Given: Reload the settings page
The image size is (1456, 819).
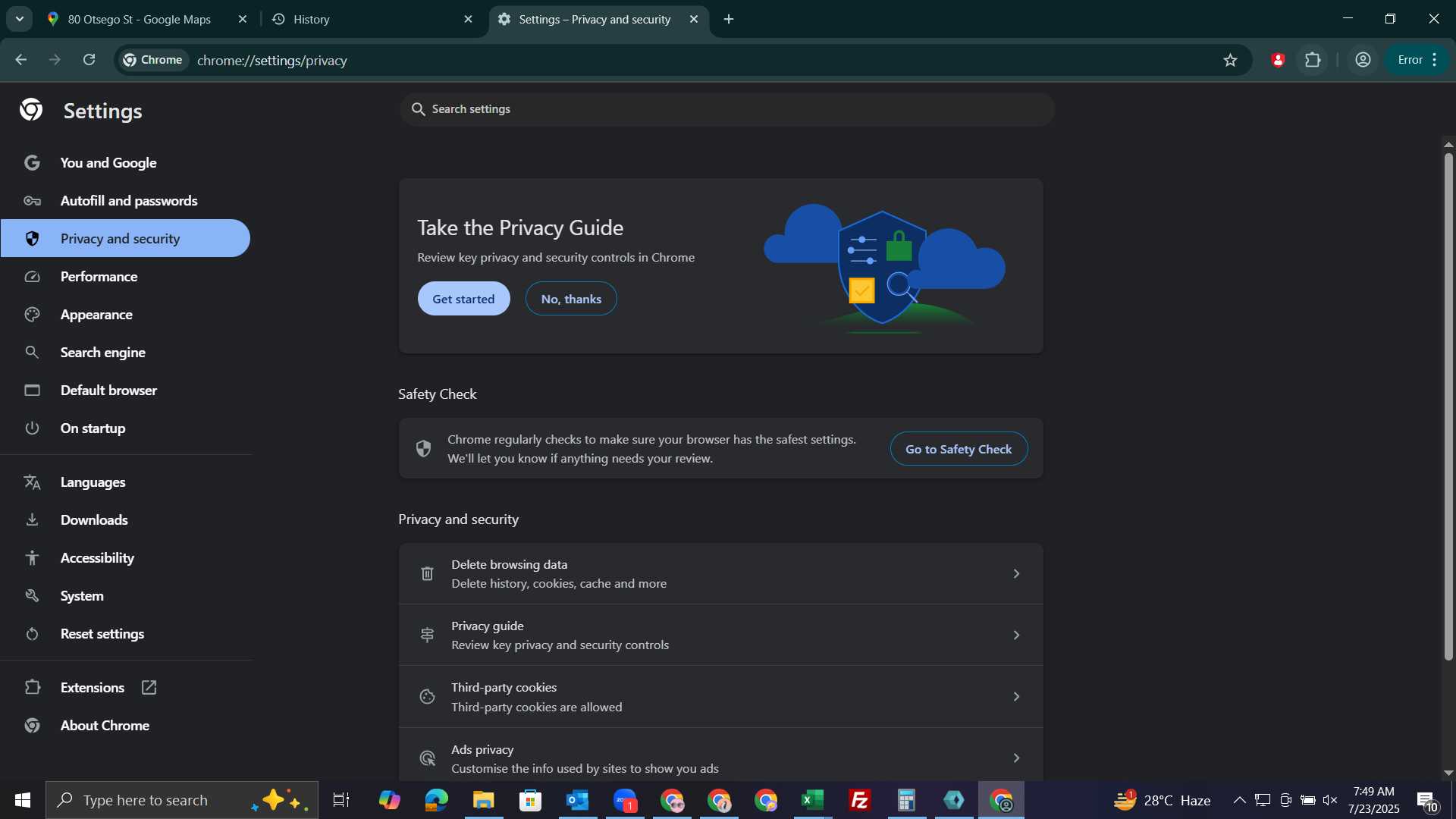Looking at the screenshot, I should [x=89, y=60].
